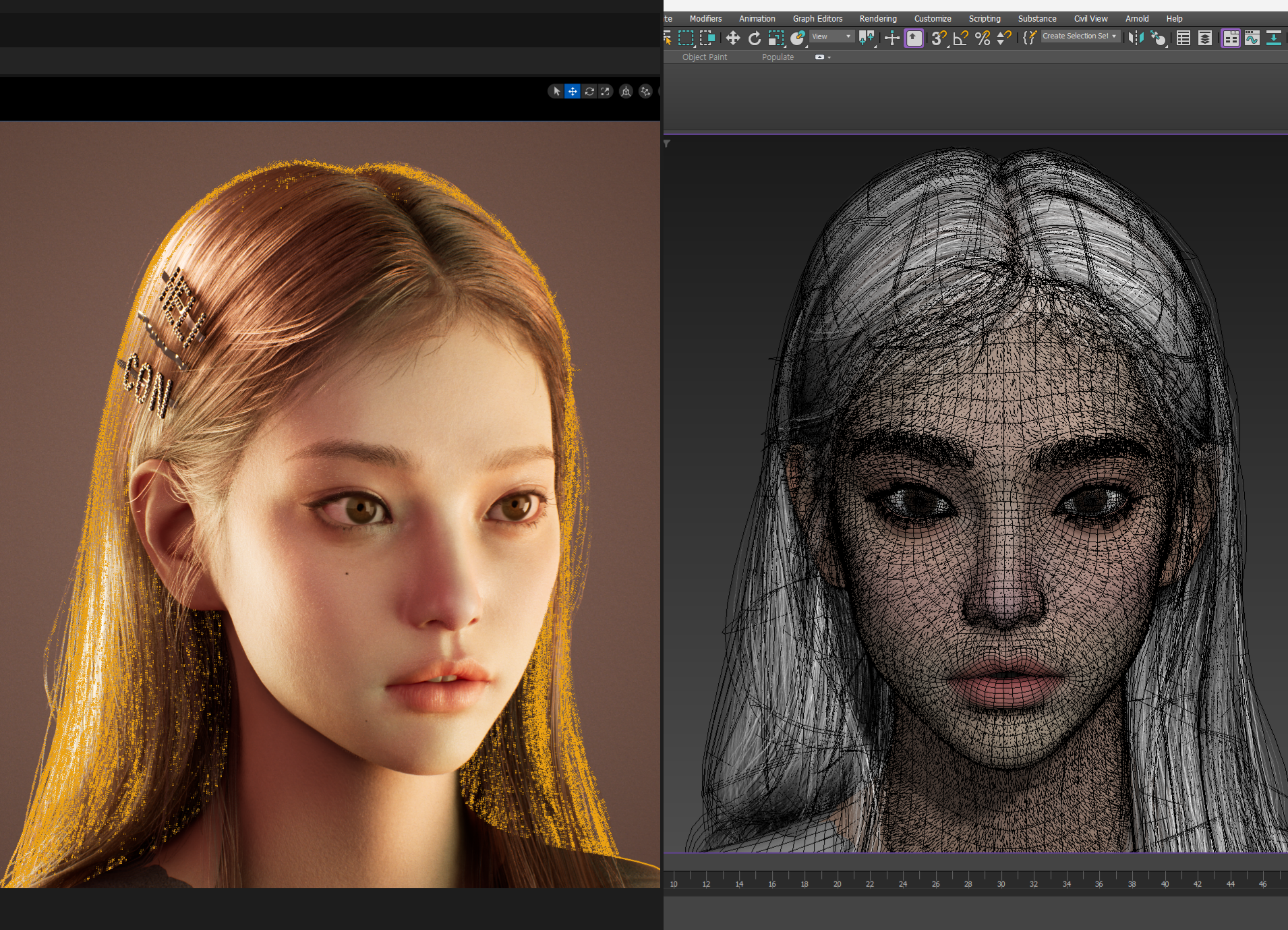The height and width of the screenshot is (930, 1288).
Task: Open the Modifiers menu
Action: (x=705, y=19)
